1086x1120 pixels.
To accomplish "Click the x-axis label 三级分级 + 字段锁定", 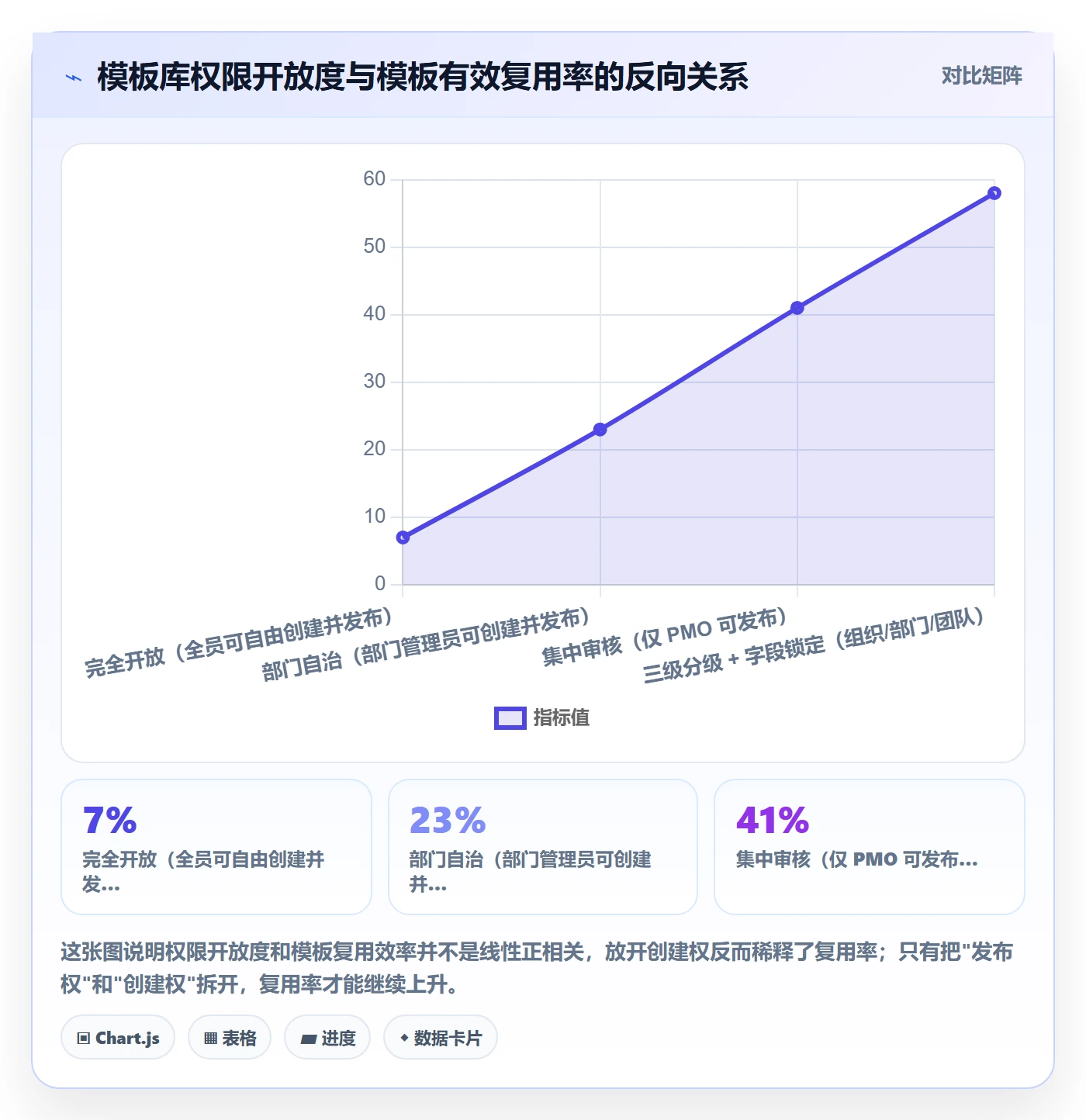I will [x=814, y=645].
